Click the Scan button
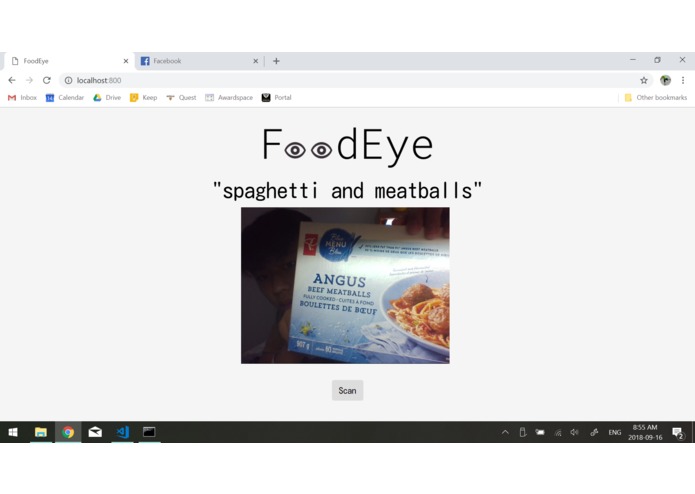 (x=348, y=390)
